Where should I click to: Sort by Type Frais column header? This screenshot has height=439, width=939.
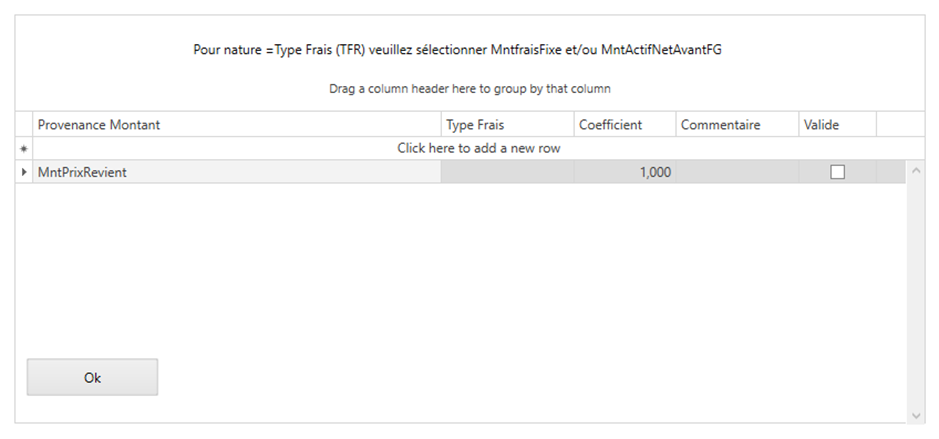click(x=508, y=125)
